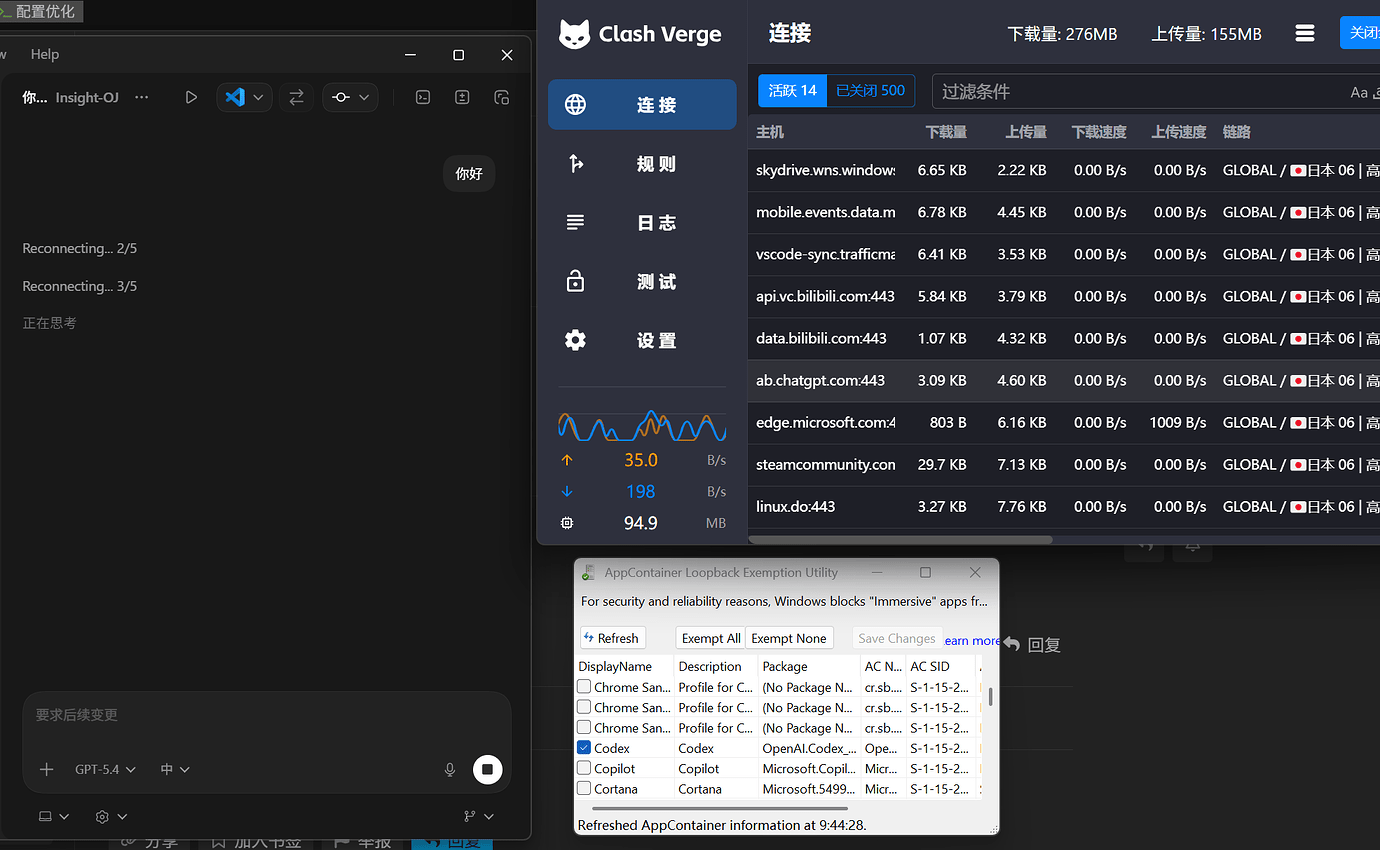Viewport: 1380px width, 850px height.
Task: Open 设置 in Clash Verge sidebar
Action: tap(642, 340)
